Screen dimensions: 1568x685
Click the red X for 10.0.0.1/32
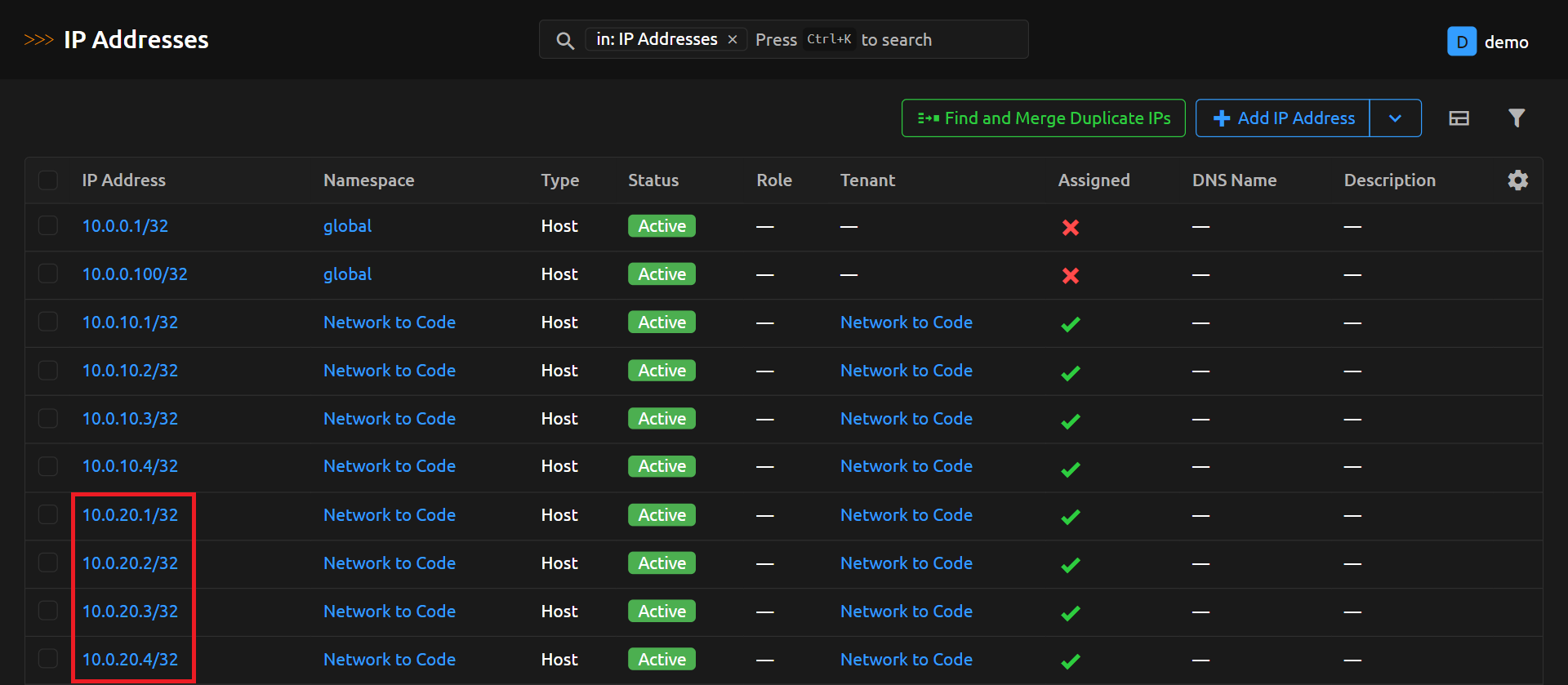click(1070, 228)
